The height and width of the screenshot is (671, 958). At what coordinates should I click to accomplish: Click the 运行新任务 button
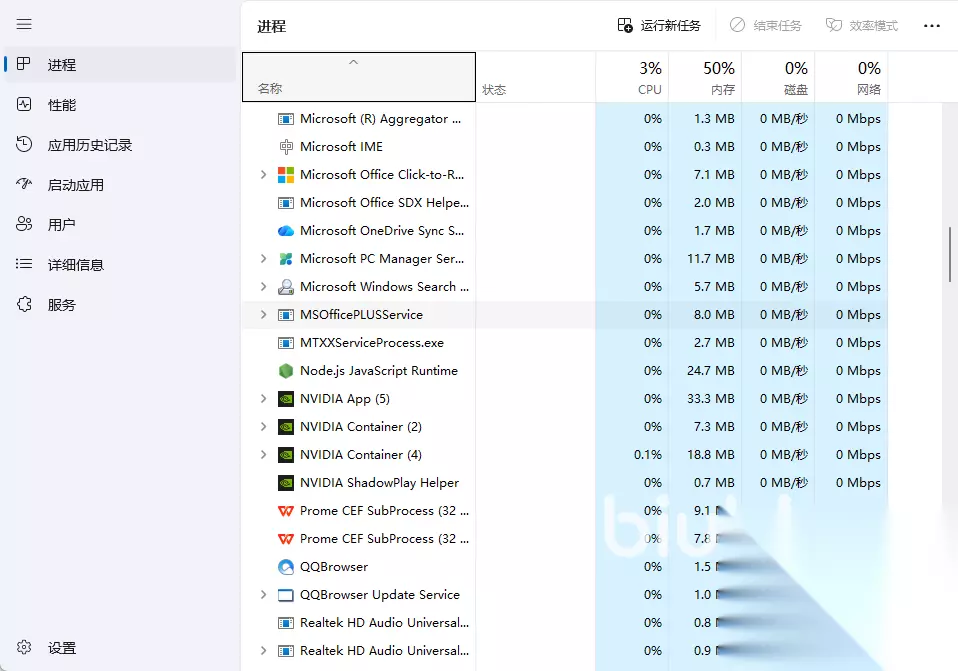(x=659, y=26)
